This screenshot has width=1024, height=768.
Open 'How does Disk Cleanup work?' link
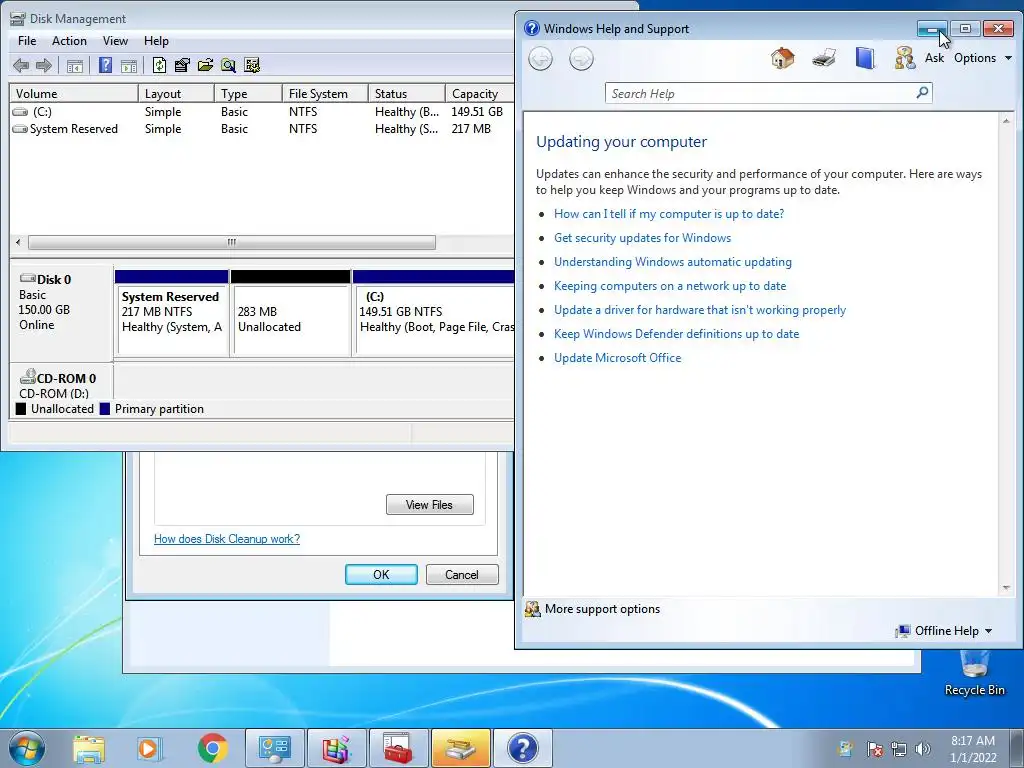(x=227, y=539)
